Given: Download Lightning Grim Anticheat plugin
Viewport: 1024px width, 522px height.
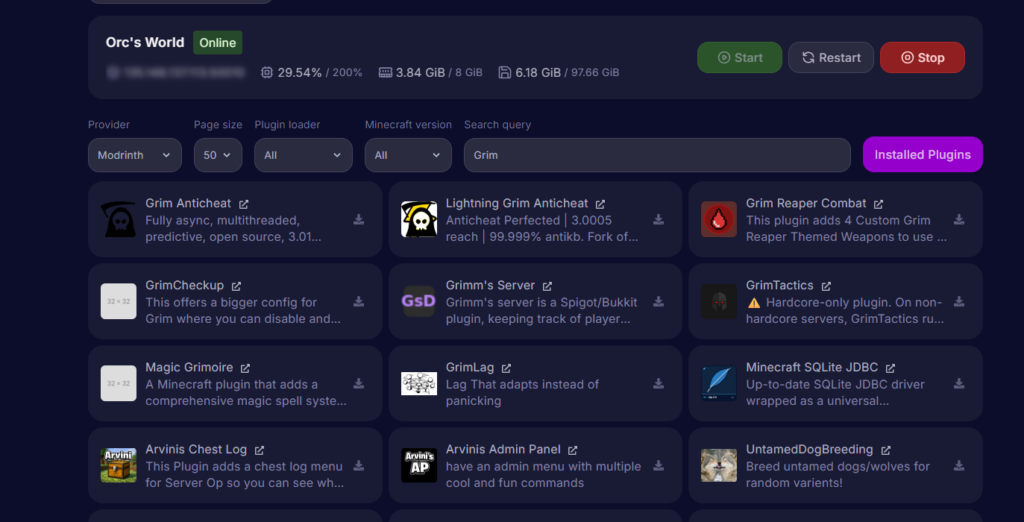Looking at the screenshot, I should [x=658, y=220].
